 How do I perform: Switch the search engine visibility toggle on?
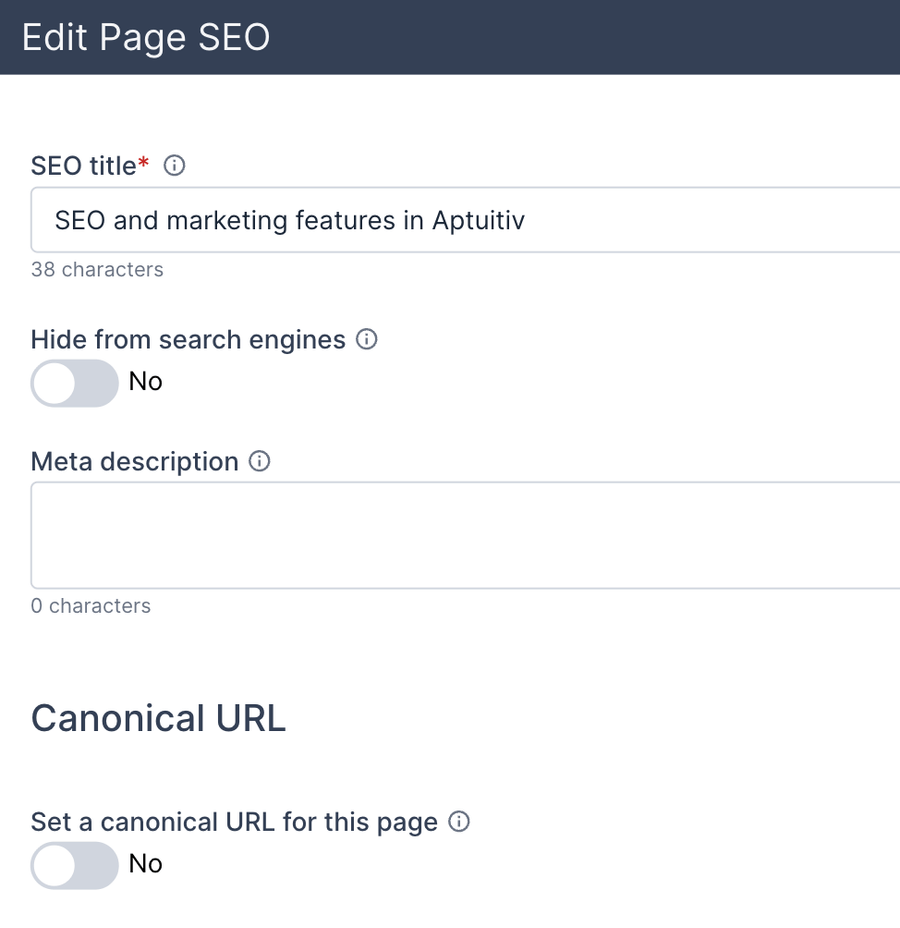[x=74, y=382]
